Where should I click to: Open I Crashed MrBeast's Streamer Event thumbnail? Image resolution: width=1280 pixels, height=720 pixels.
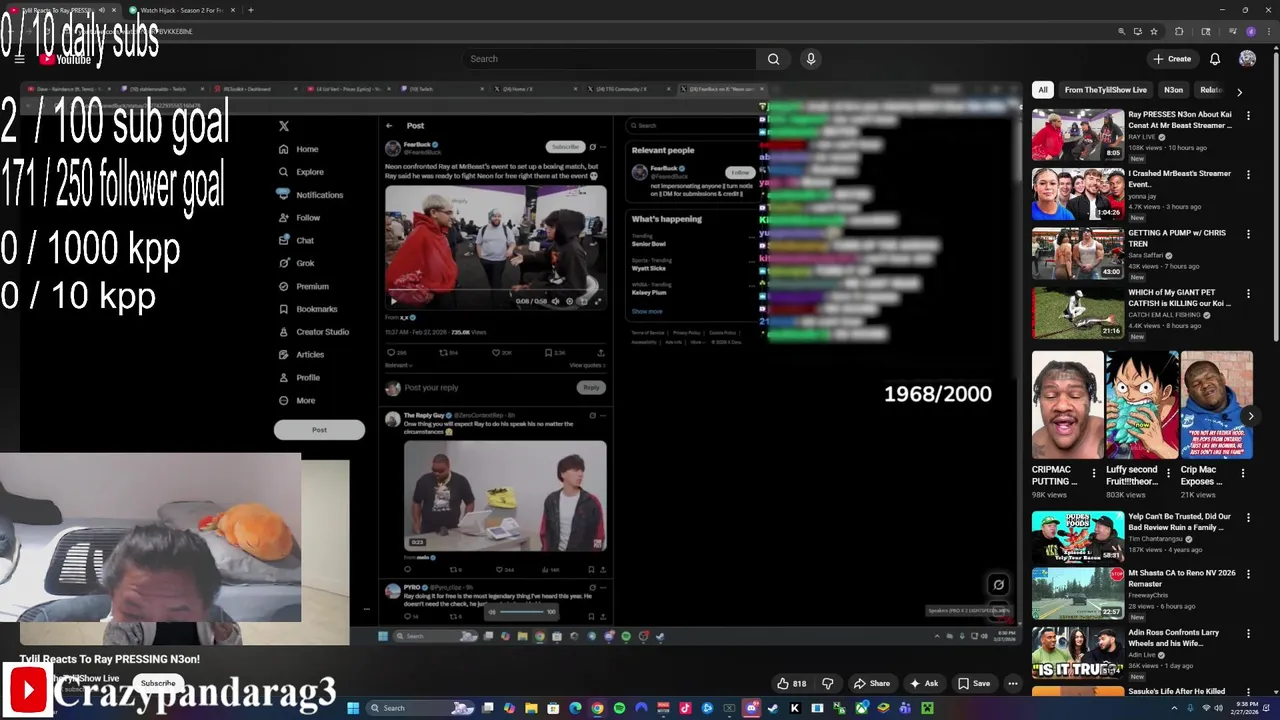point(1078,193)
